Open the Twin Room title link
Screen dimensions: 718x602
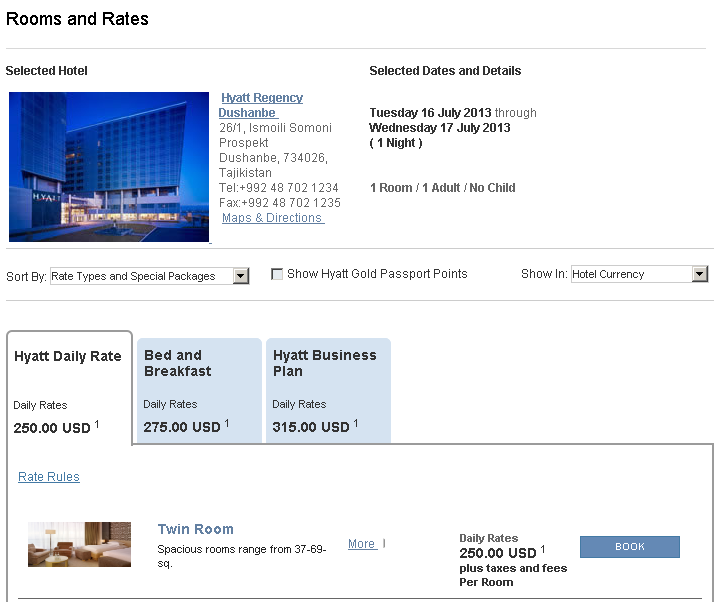[195, 529]
